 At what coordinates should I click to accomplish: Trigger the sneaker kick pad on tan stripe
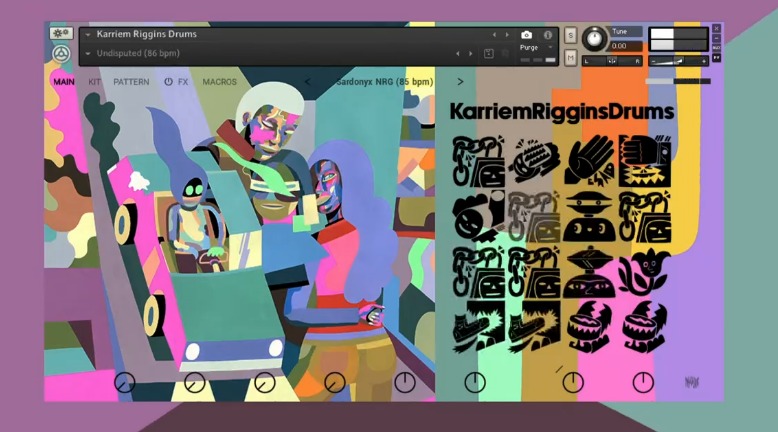tap(533, 327)
